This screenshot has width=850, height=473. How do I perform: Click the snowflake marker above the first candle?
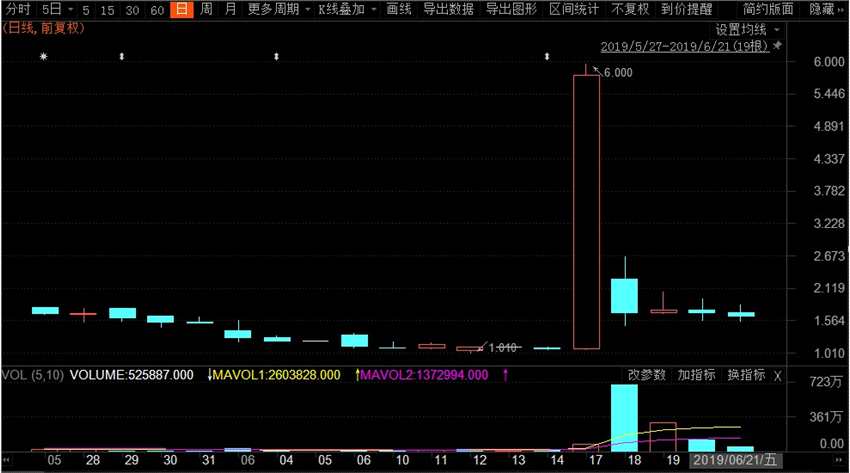point(44,56)
